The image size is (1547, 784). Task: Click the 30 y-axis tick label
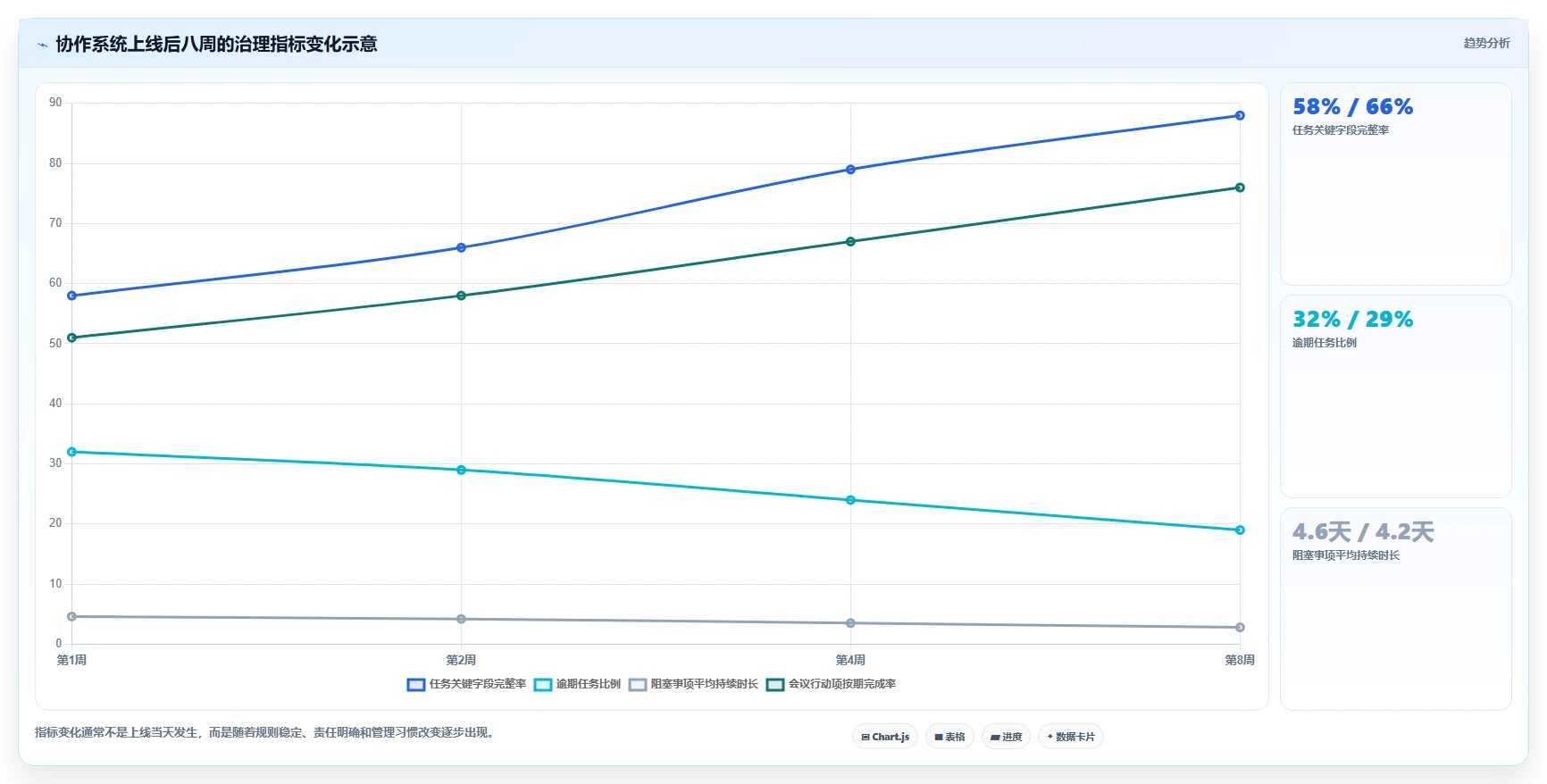[x=55, y=463]
